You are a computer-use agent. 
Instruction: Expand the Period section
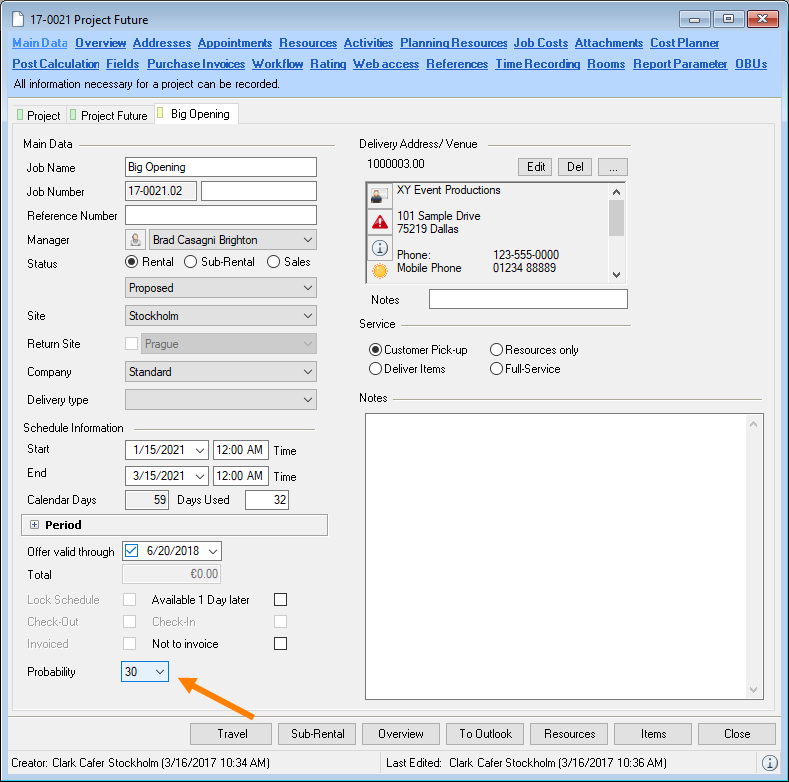point(34,525)
